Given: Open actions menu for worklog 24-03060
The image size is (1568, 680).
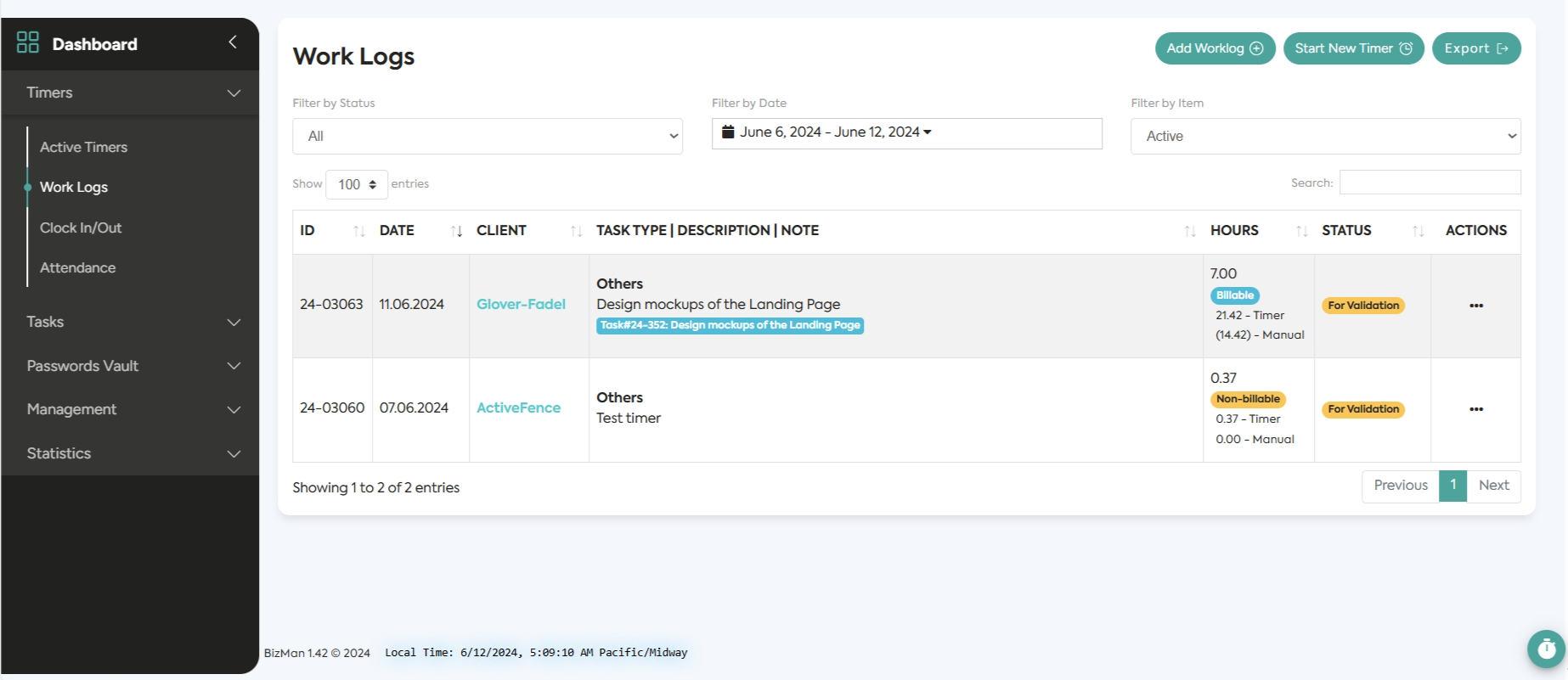Looking at the screenshot, I should (1476, 409).
